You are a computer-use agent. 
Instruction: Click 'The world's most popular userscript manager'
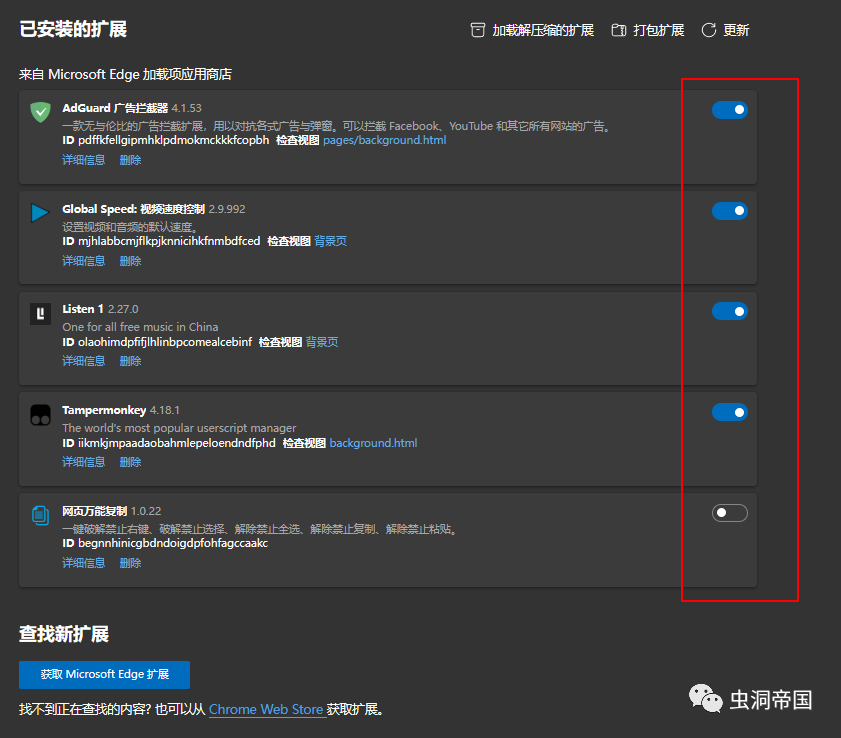click(179, 428)
